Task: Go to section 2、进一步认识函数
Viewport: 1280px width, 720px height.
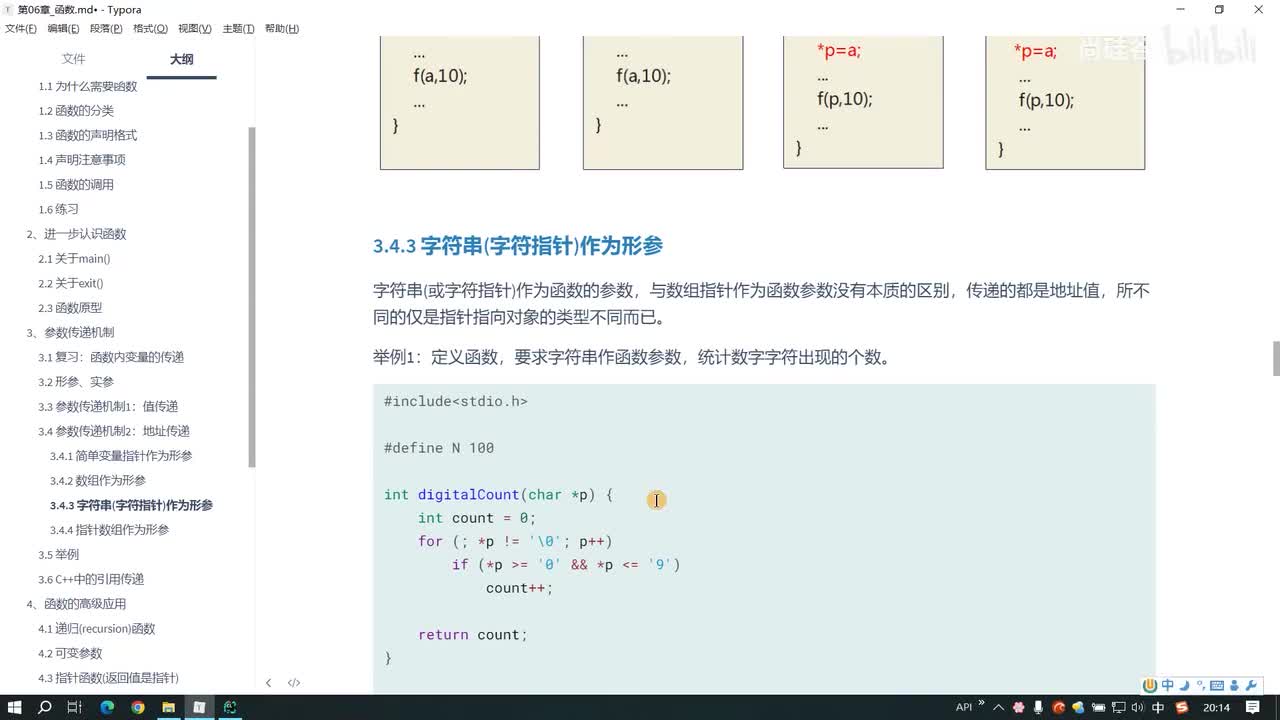Action: [76, 234]
